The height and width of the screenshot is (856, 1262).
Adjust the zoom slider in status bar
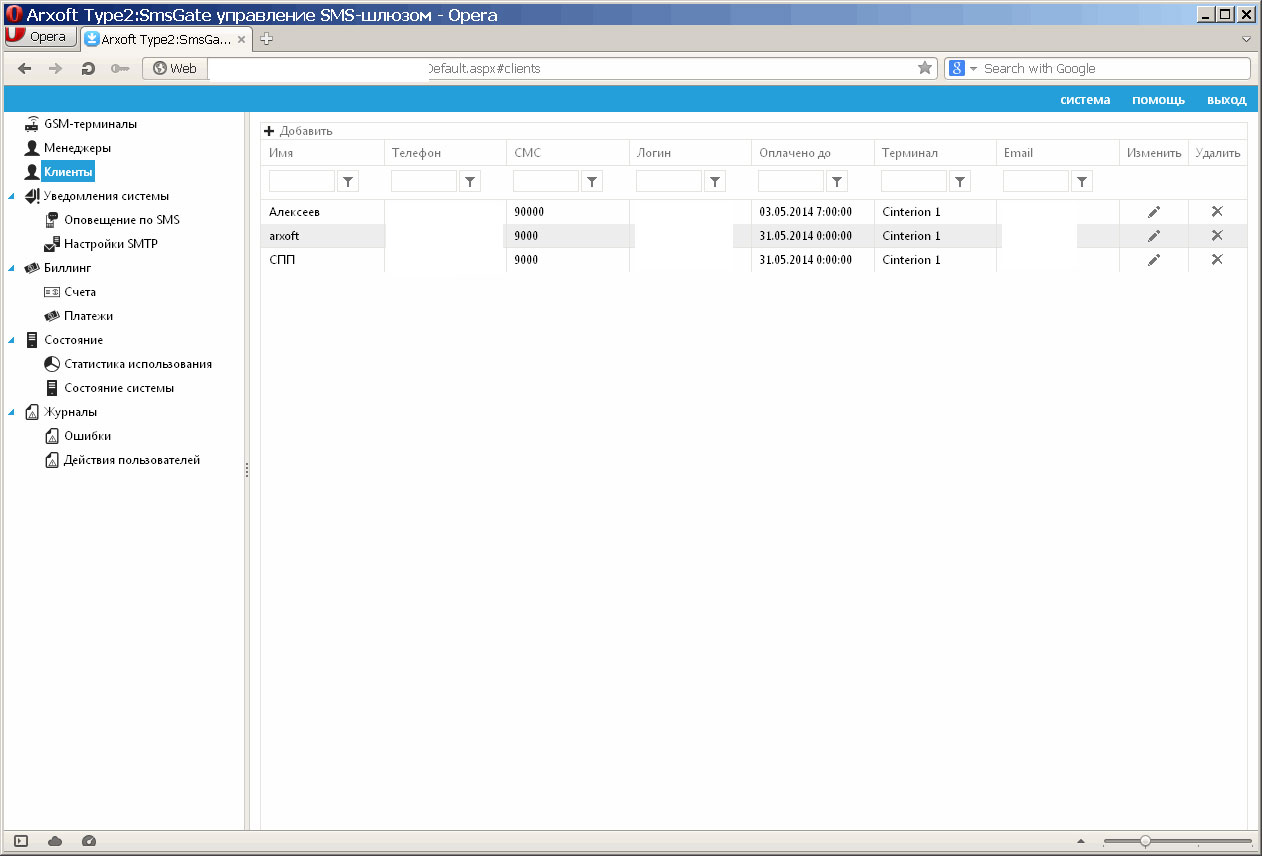tap(1145, 841)
